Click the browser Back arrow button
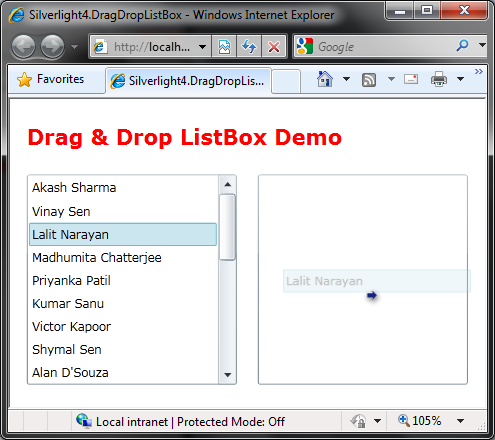This screenshot has width=495, height=440. coord(23,46)
